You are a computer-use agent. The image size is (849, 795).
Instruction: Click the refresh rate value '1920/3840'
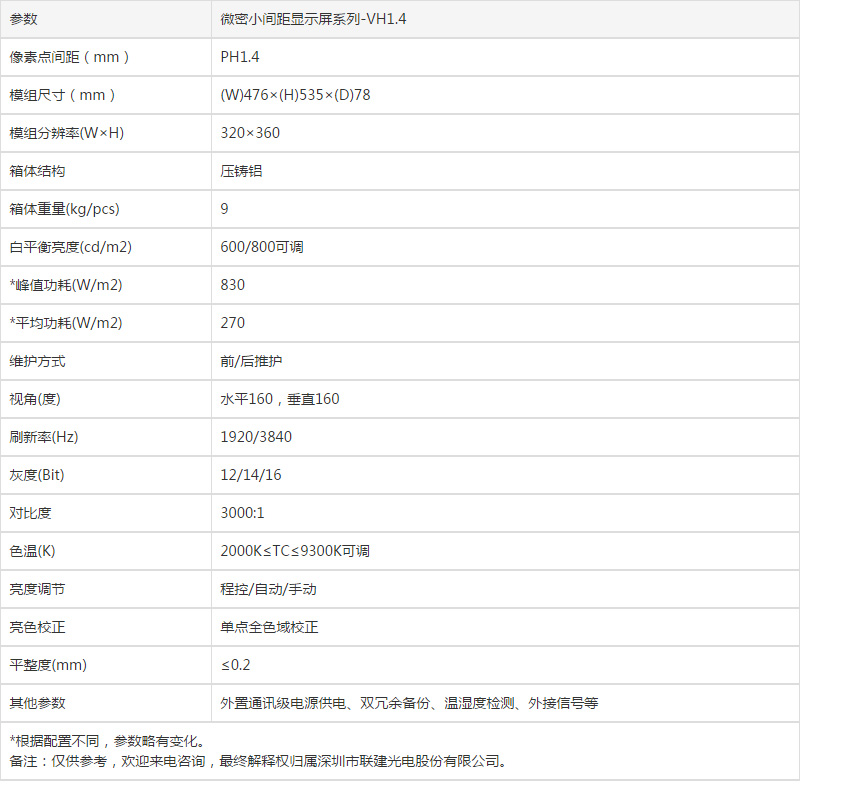click(256, 437)
